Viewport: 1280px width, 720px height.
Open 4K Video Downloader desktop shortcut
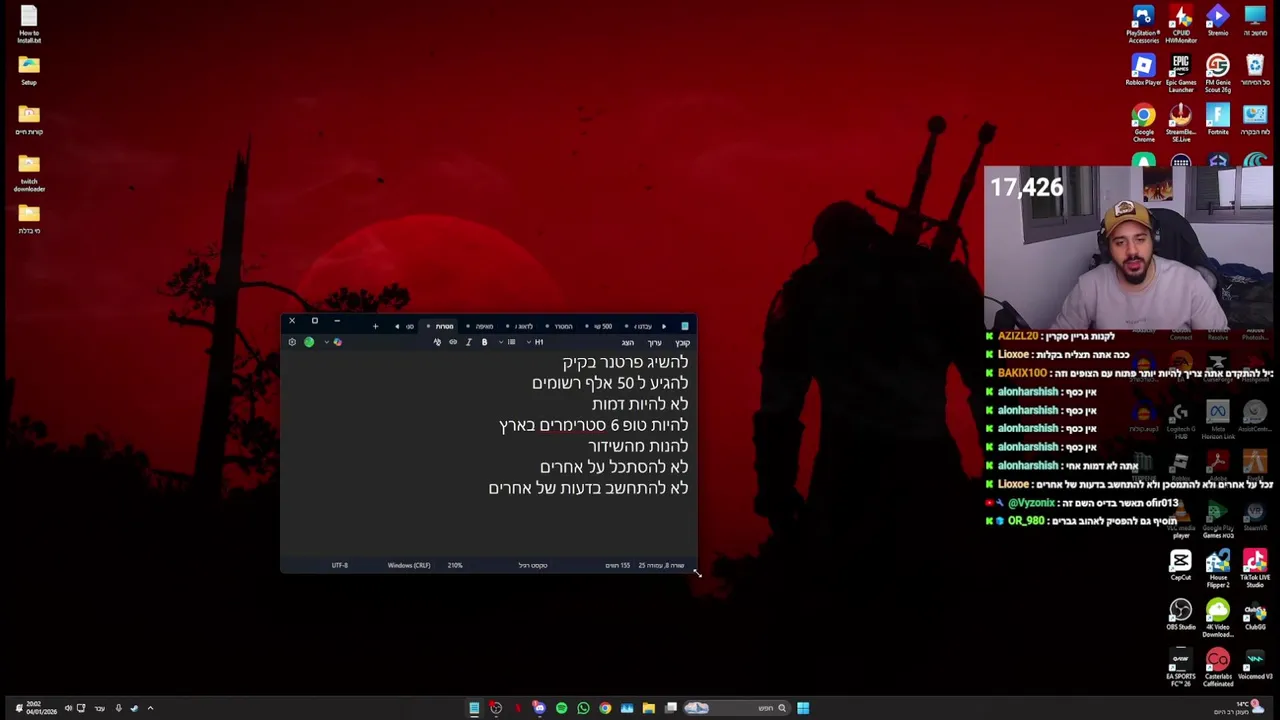point(1217,618)
